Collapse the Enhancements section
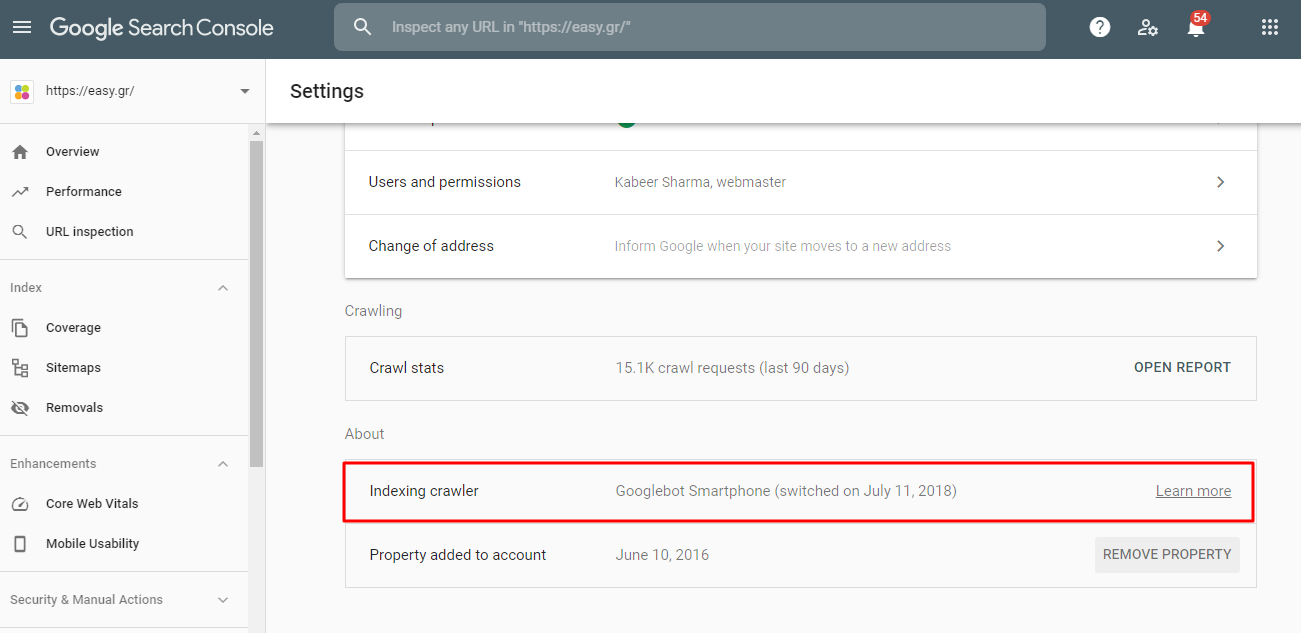The width and height of the screenshot is (1301, 633). [x=223, y=464]
